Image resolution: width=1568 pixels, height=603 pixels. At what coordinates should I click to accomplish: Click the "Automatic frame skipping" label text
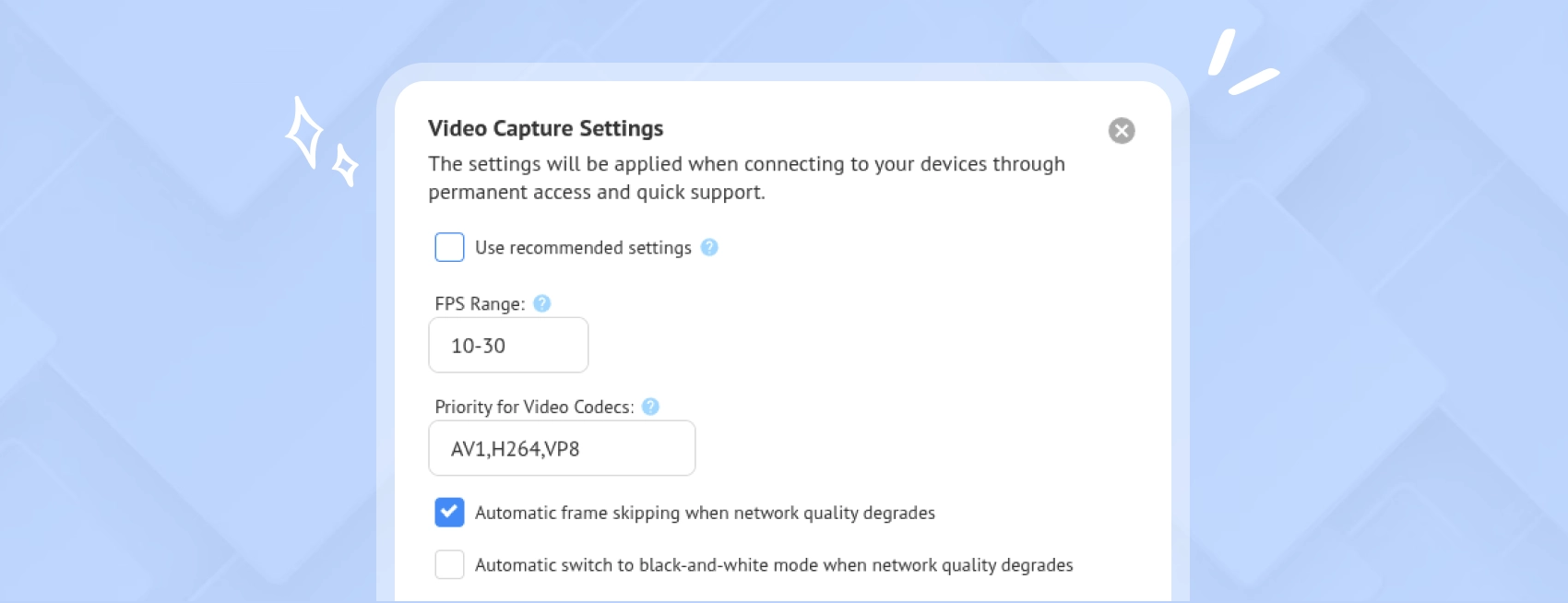tap(705, 513)
